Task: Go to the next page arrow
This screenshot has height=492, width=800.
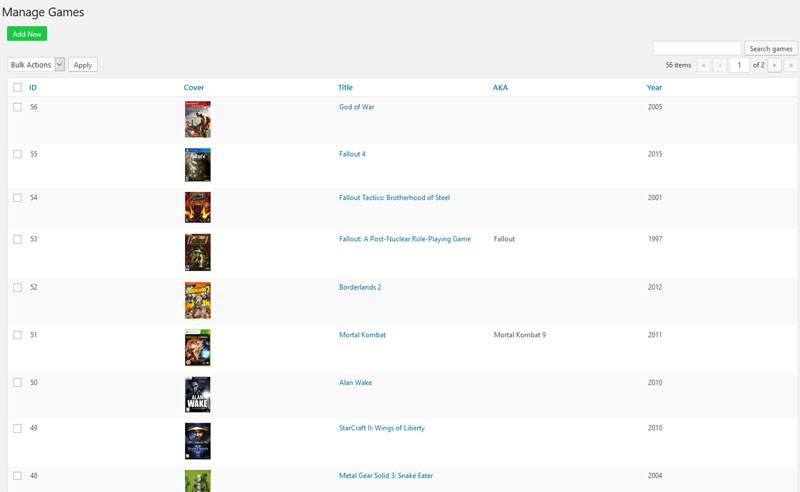Action: (774, 65)
